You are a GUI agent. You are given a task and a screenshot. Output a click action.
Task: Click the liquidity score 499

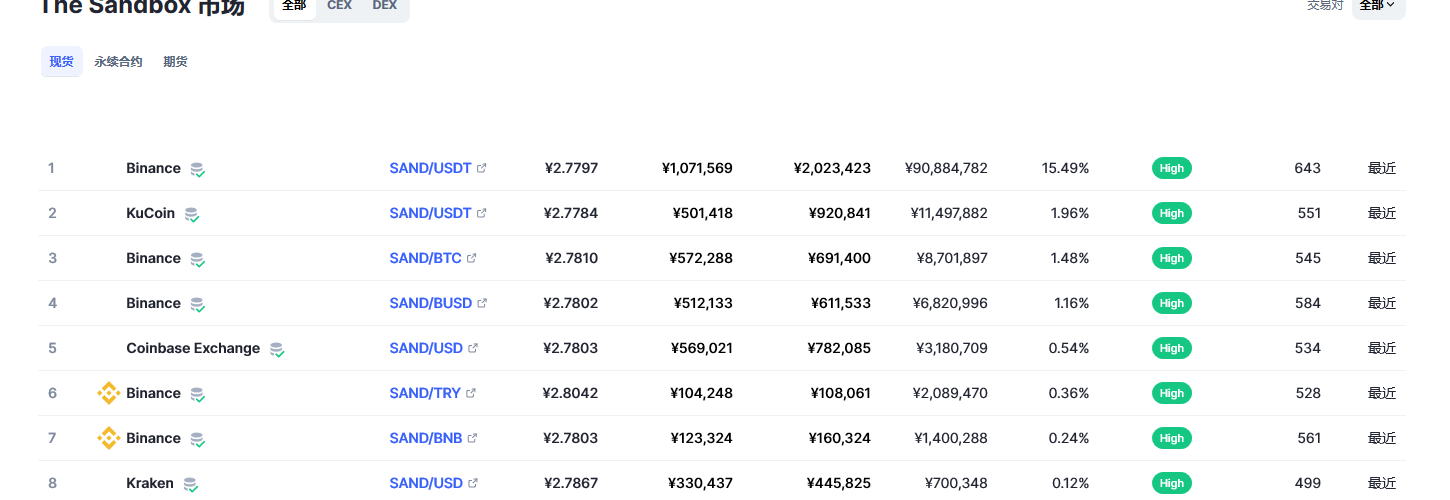click(x=1307, y=483)
